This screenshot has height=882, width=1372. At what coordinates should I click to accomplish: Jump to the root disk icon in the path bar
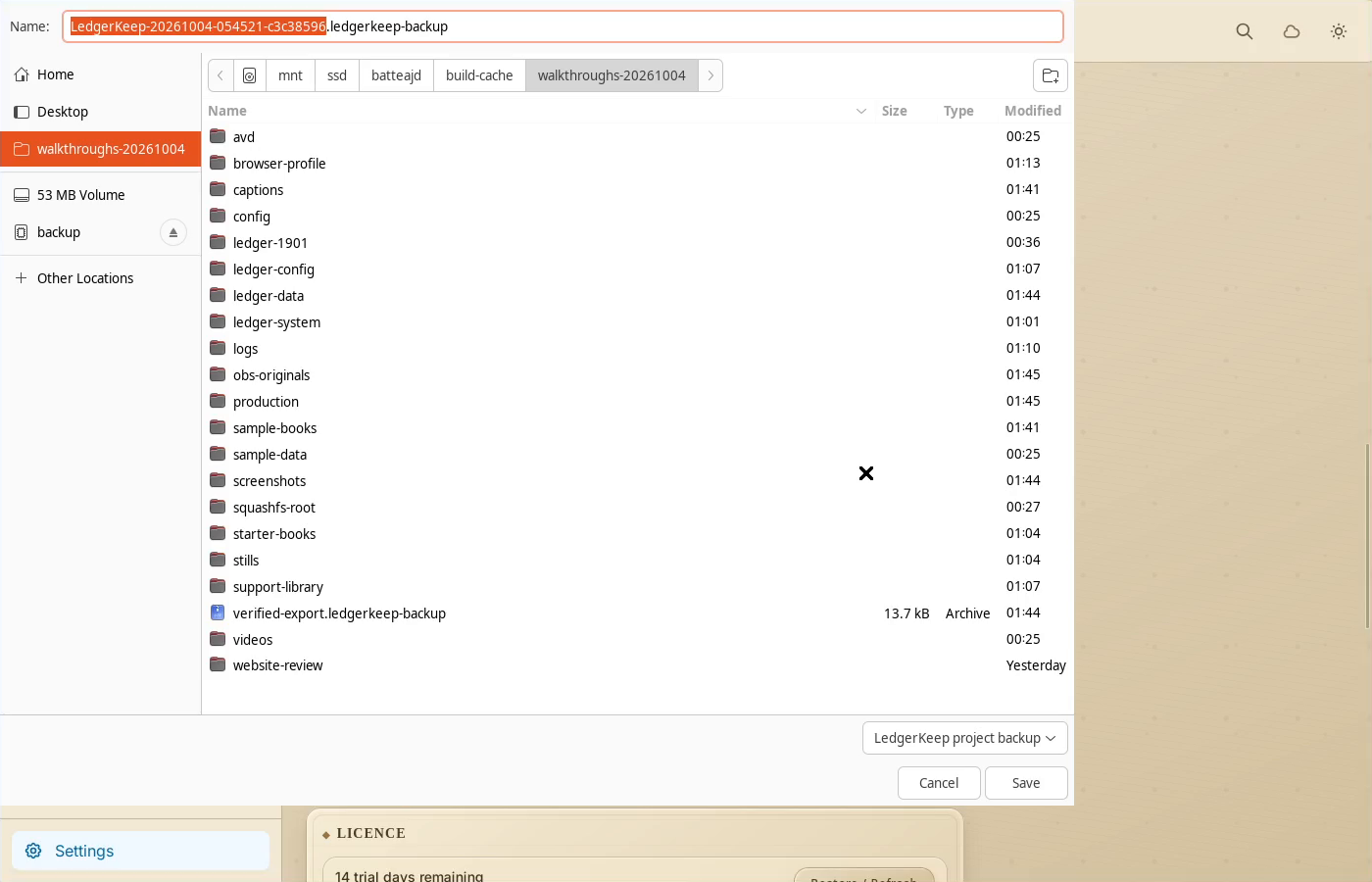tap(250, 75)
